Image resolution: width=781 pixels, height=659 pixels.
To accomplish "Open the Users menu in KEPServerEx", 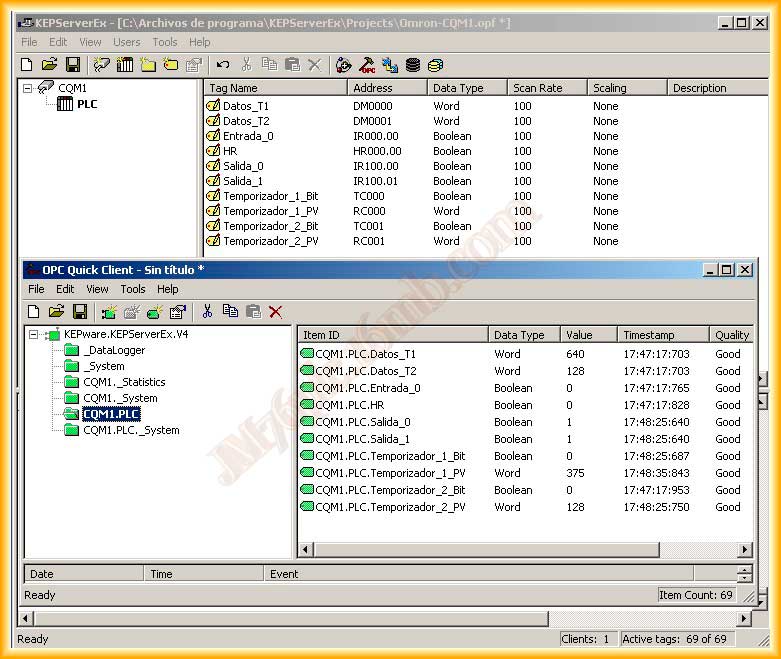I will coord(127,42).
